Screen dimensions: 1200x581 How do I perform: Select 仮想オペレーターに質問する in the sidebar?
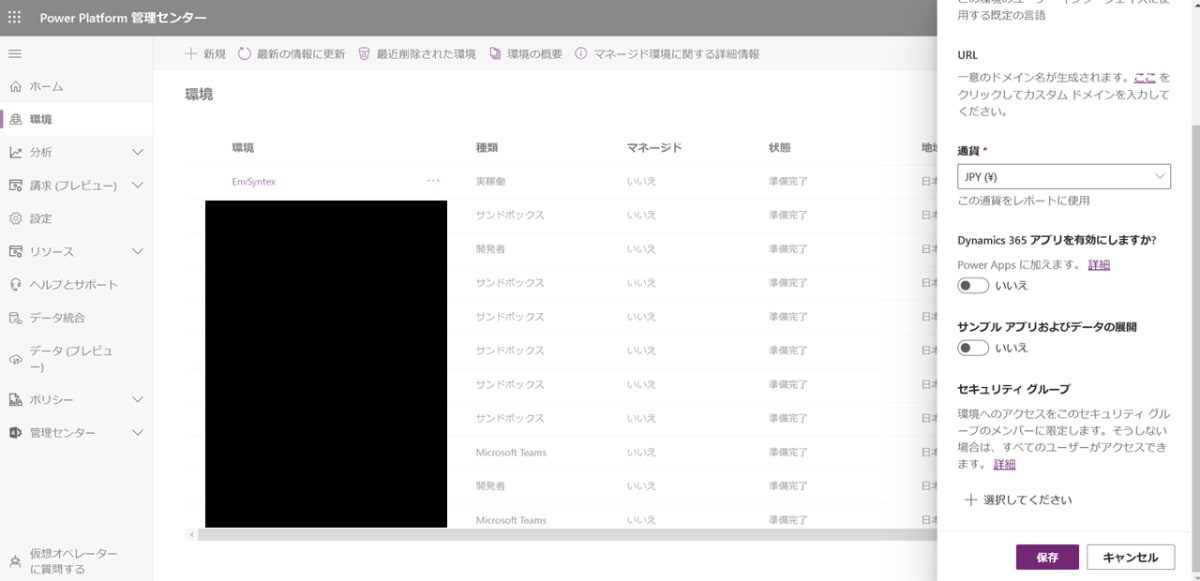click(x=76, y=562)
